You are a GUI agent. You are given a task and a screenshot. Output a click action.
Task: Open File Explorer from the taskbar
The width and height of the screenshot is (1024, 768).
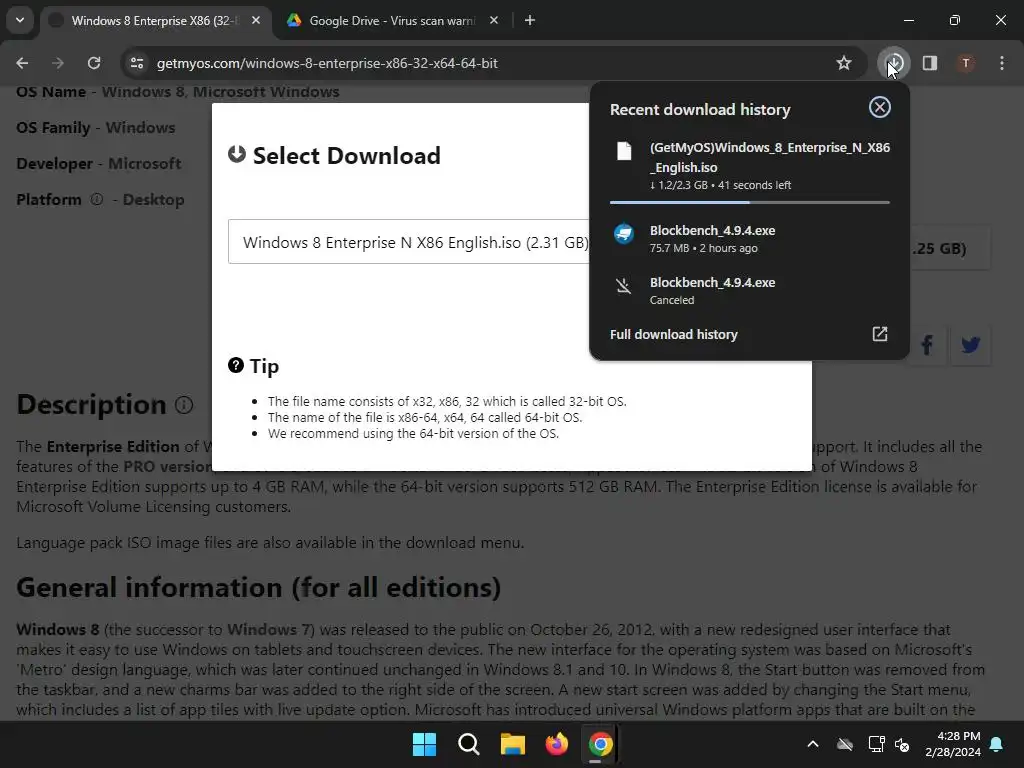coord(513,744)
